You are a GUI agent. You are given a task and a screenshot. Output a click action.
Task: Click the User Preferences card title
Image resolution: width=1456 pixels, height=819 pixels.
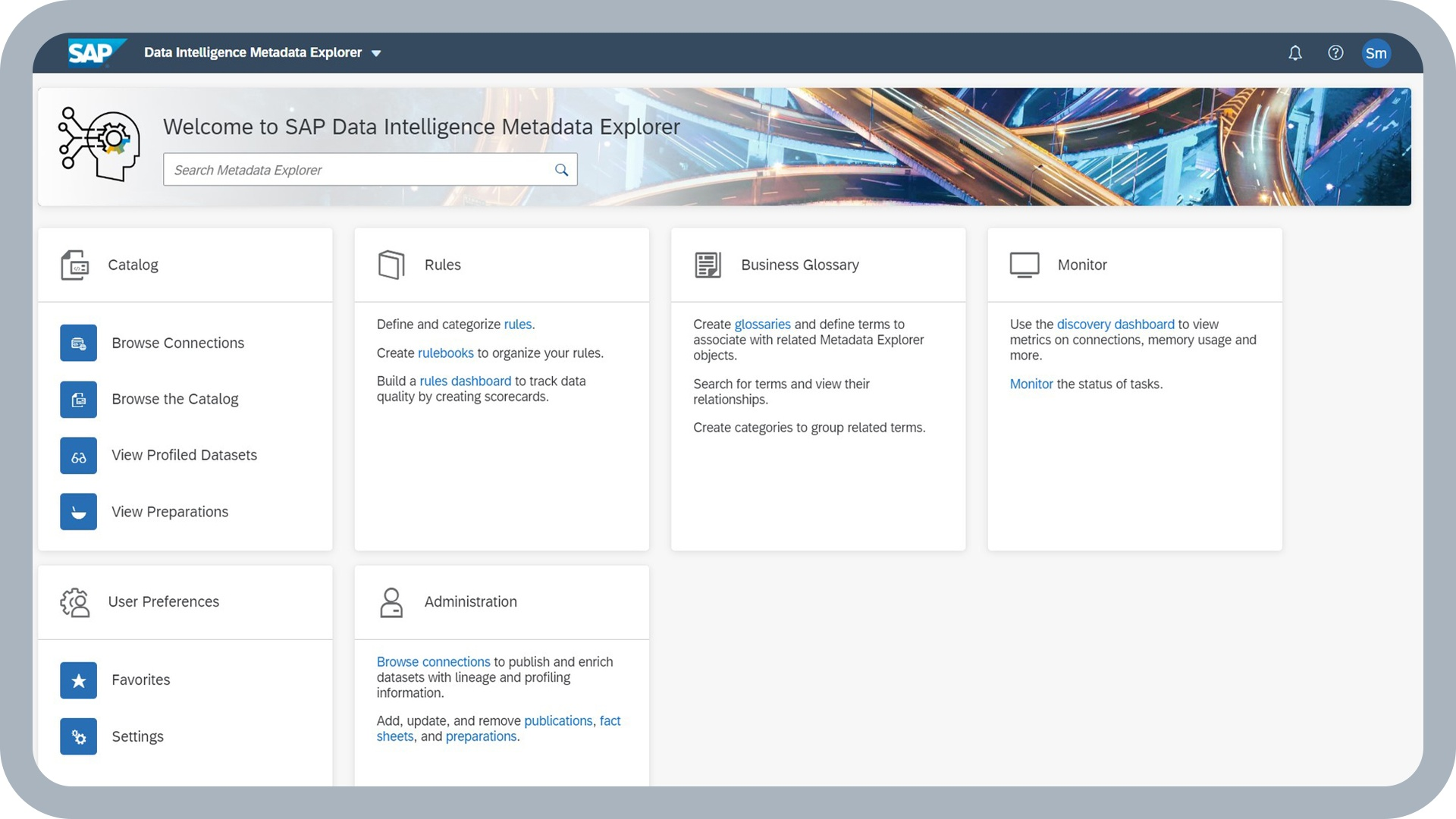click(x=164, y=602)
